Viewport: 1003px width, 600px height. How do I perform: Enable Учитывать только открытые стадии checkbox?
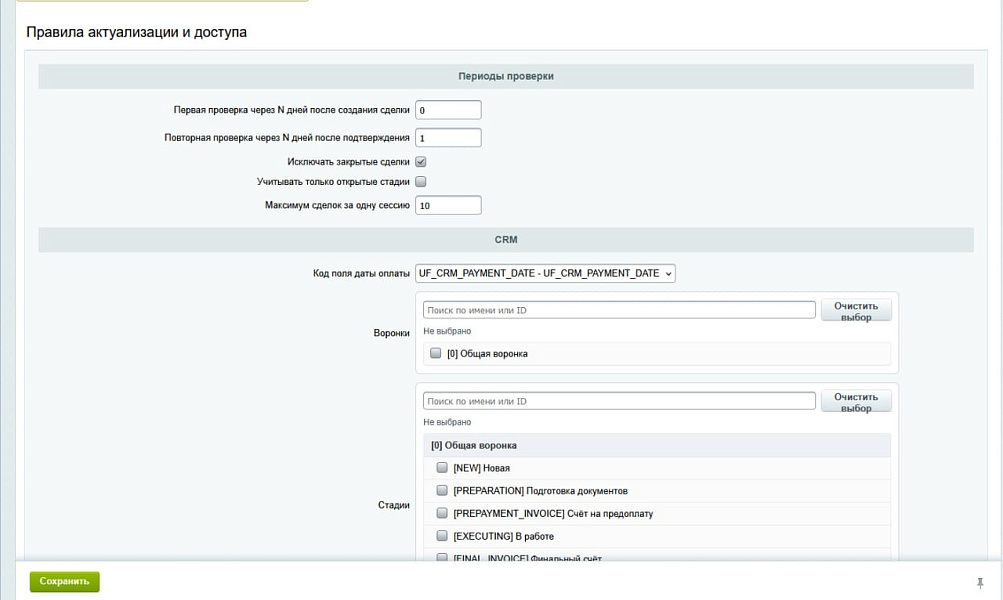pyautogui.click(x=420, y=182)
